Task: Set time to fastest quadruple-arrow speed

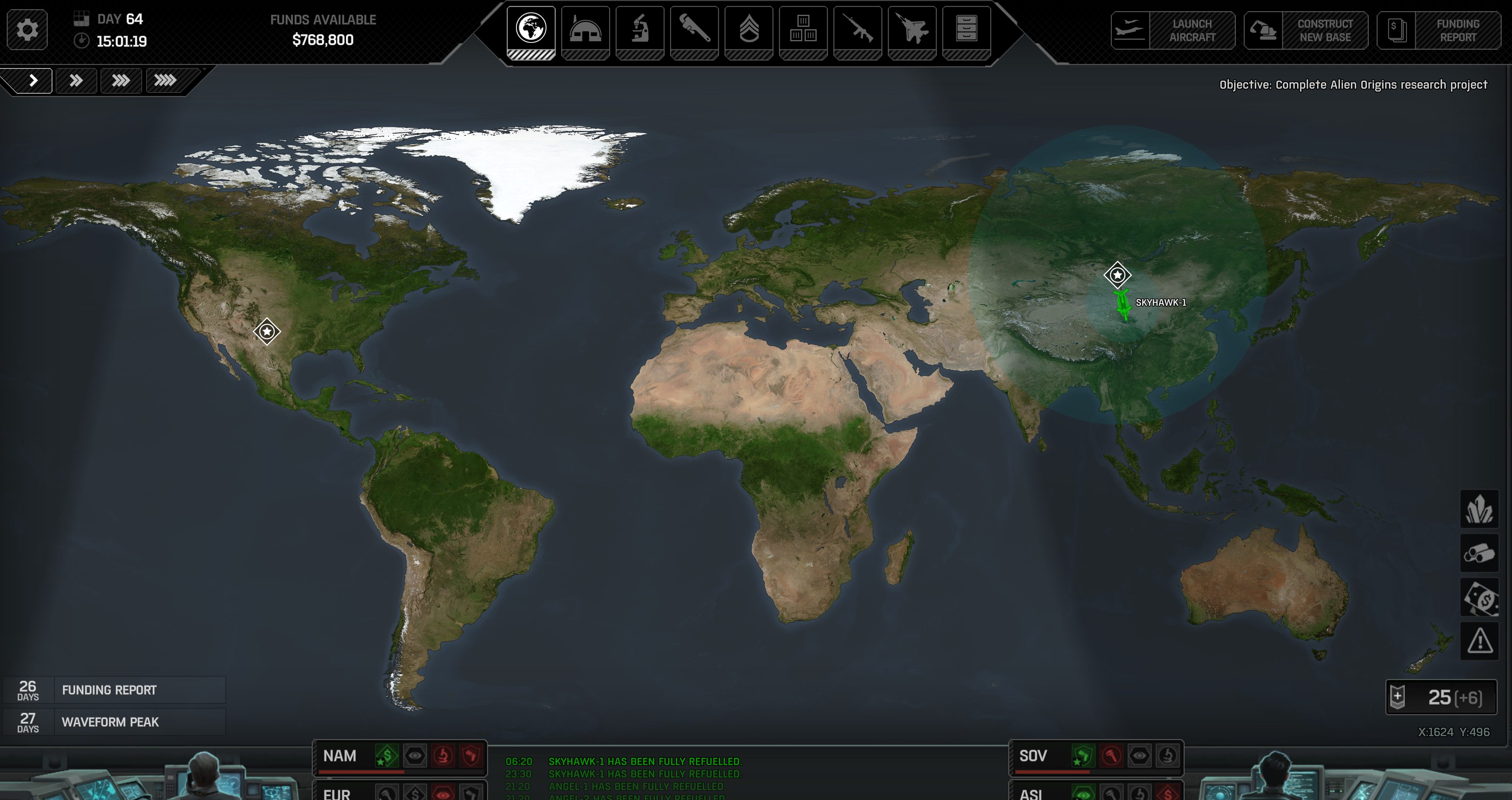Action: [x=165, y=80]
